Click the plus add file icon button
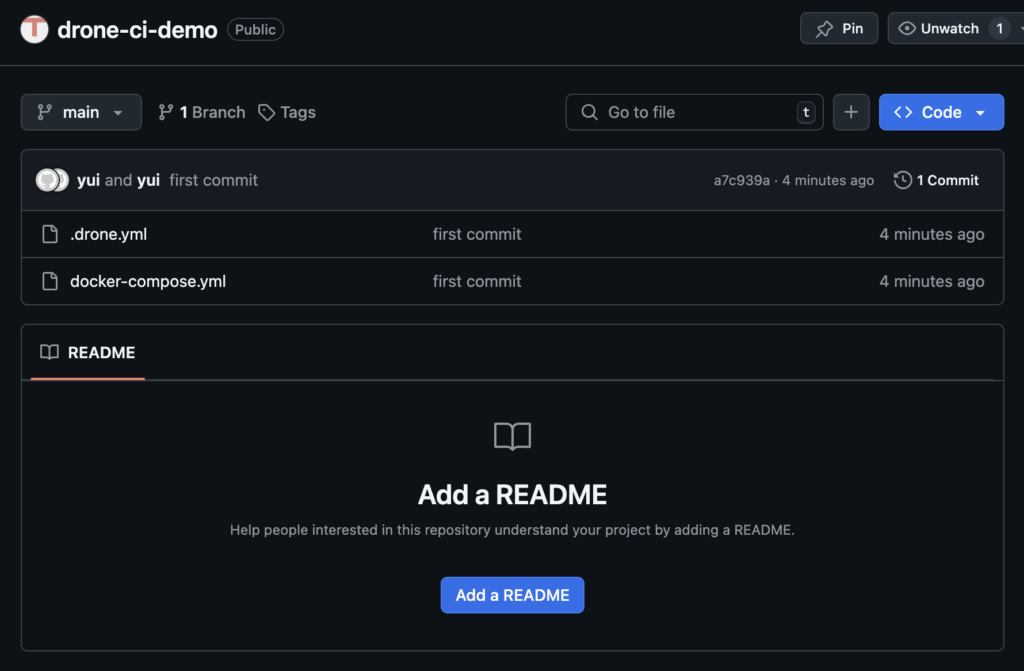The width and height of the screenshot is (1024, 671). (850, 112)
